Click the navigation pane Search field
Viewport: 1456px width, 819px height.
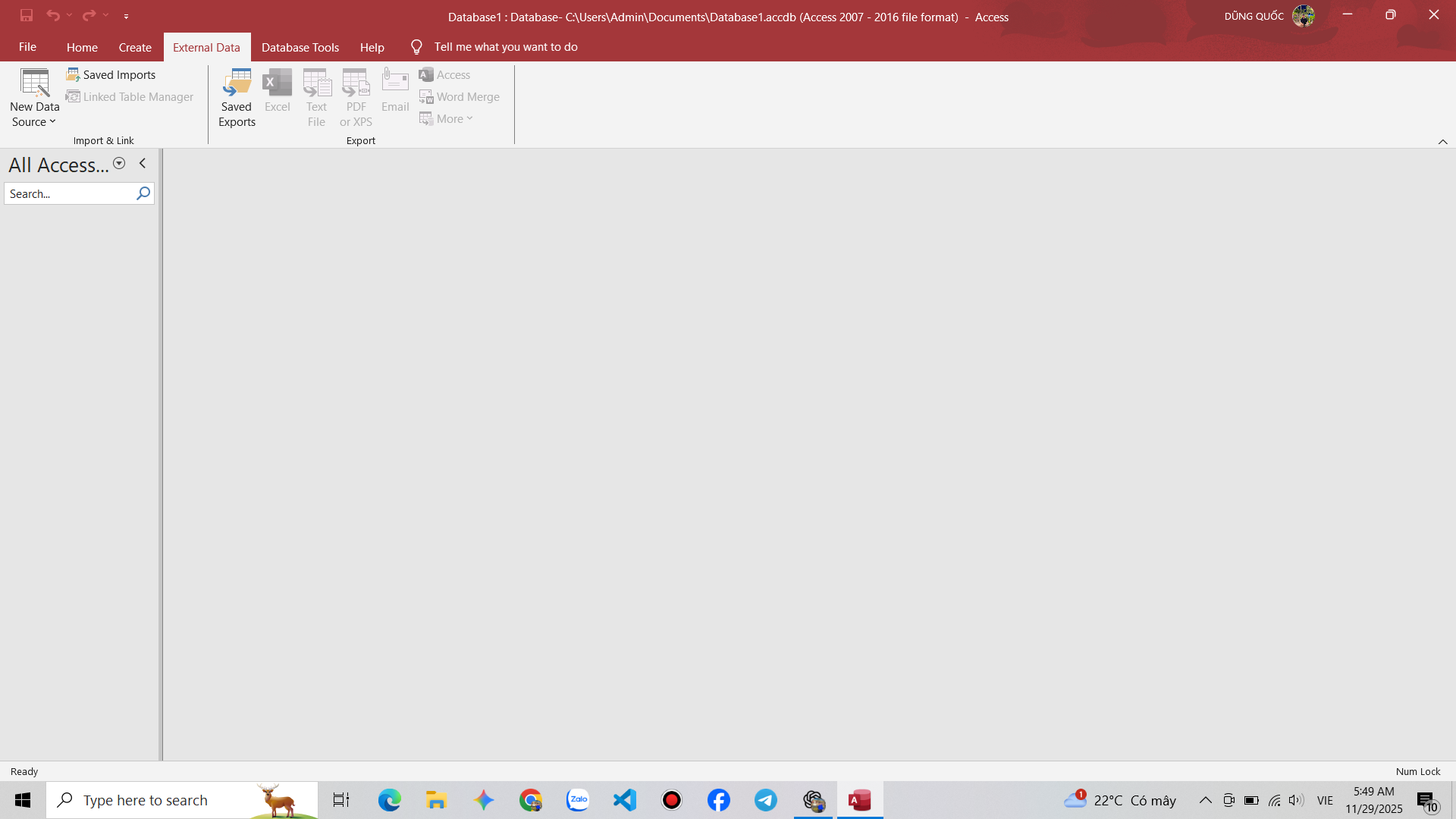[70, 194]
